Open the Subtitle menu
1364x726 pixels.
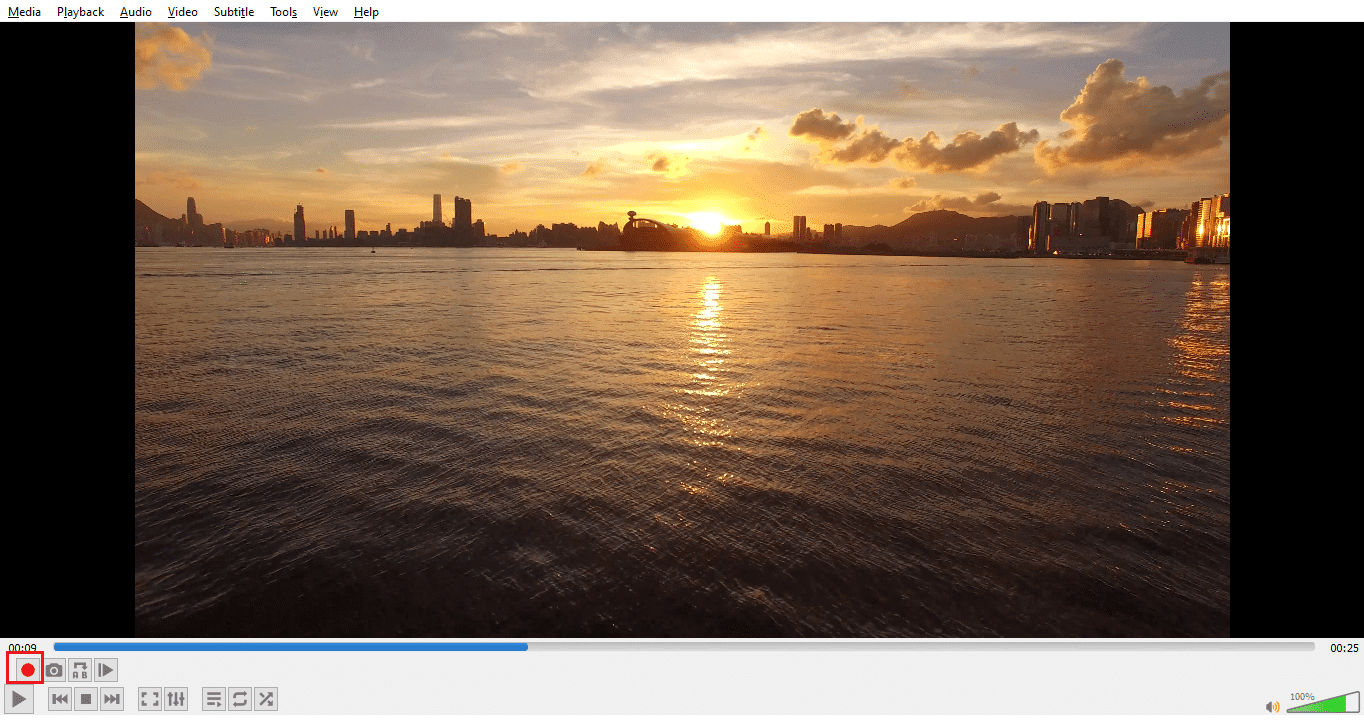(234, 12)
